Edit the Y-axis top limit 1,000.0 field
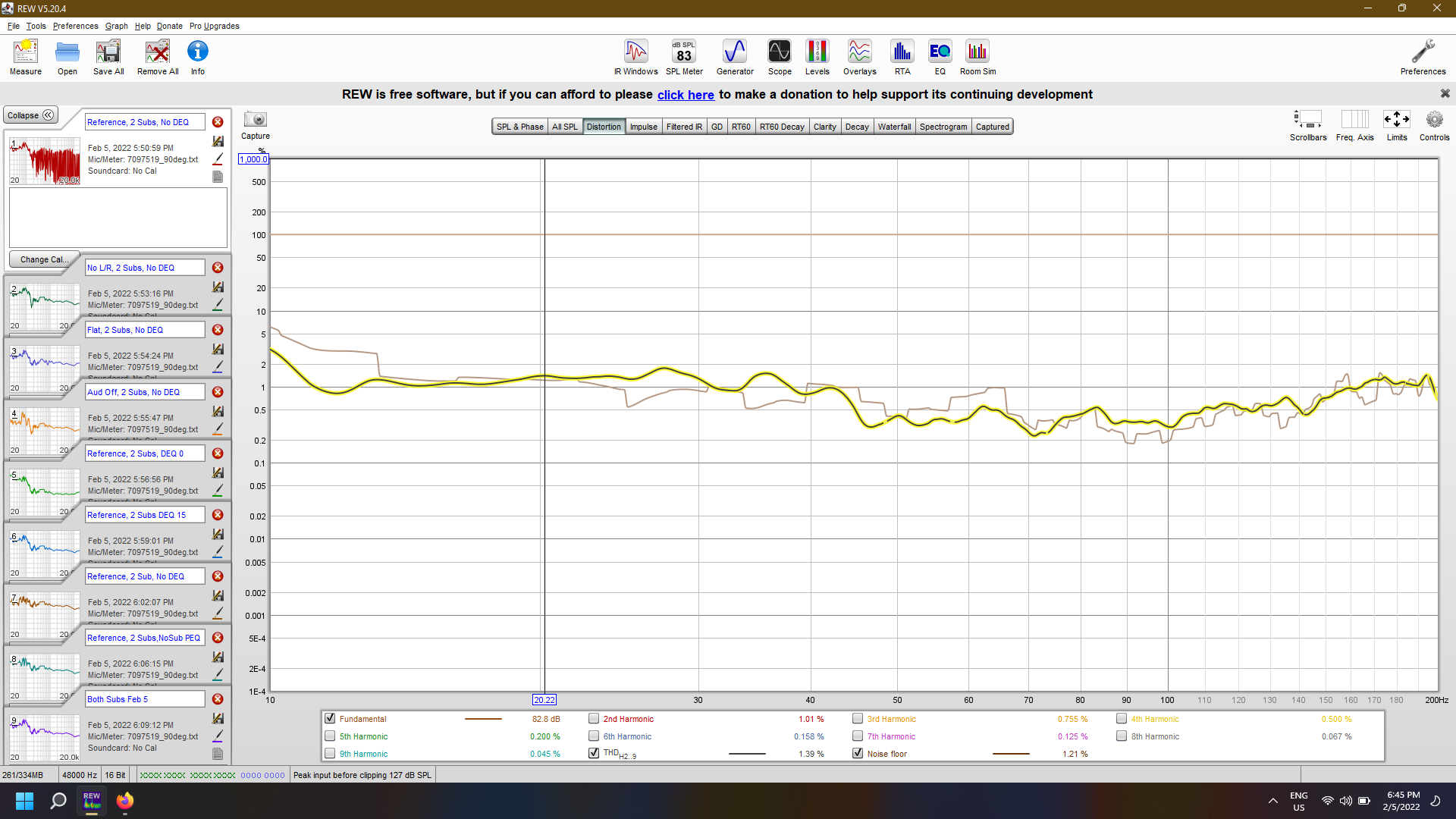 pyautogui.click(x=253, y=159)
